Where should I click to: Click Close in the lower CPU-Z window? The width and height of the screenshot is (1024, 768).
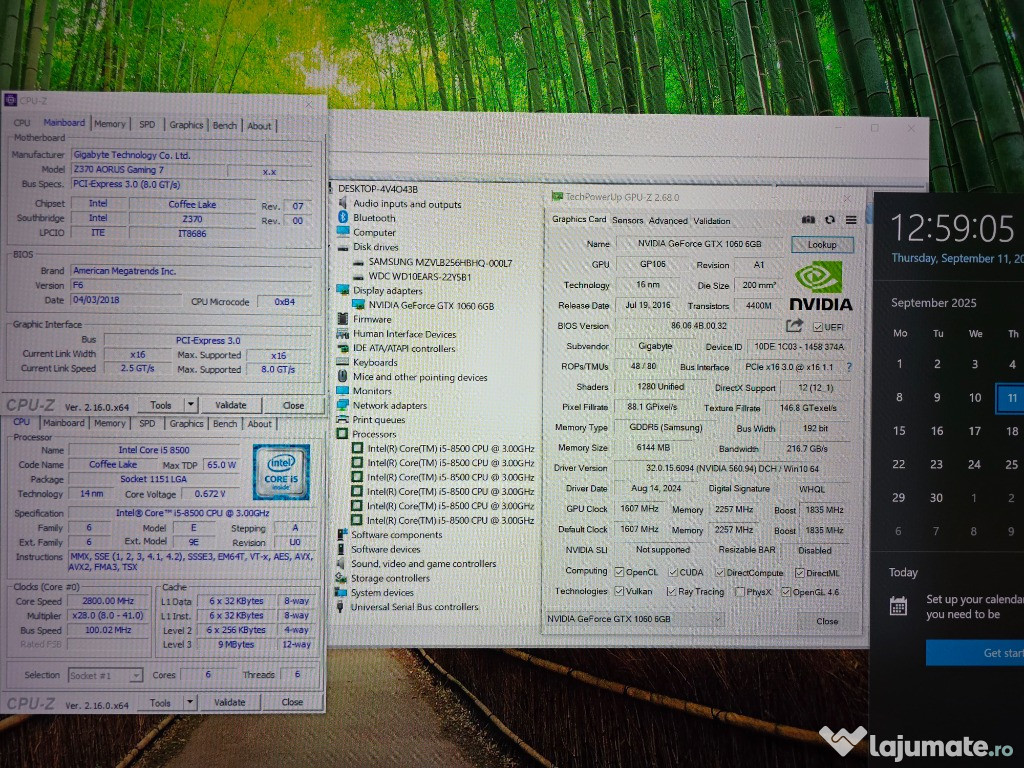pyautogui.click(x=292, y=702)
